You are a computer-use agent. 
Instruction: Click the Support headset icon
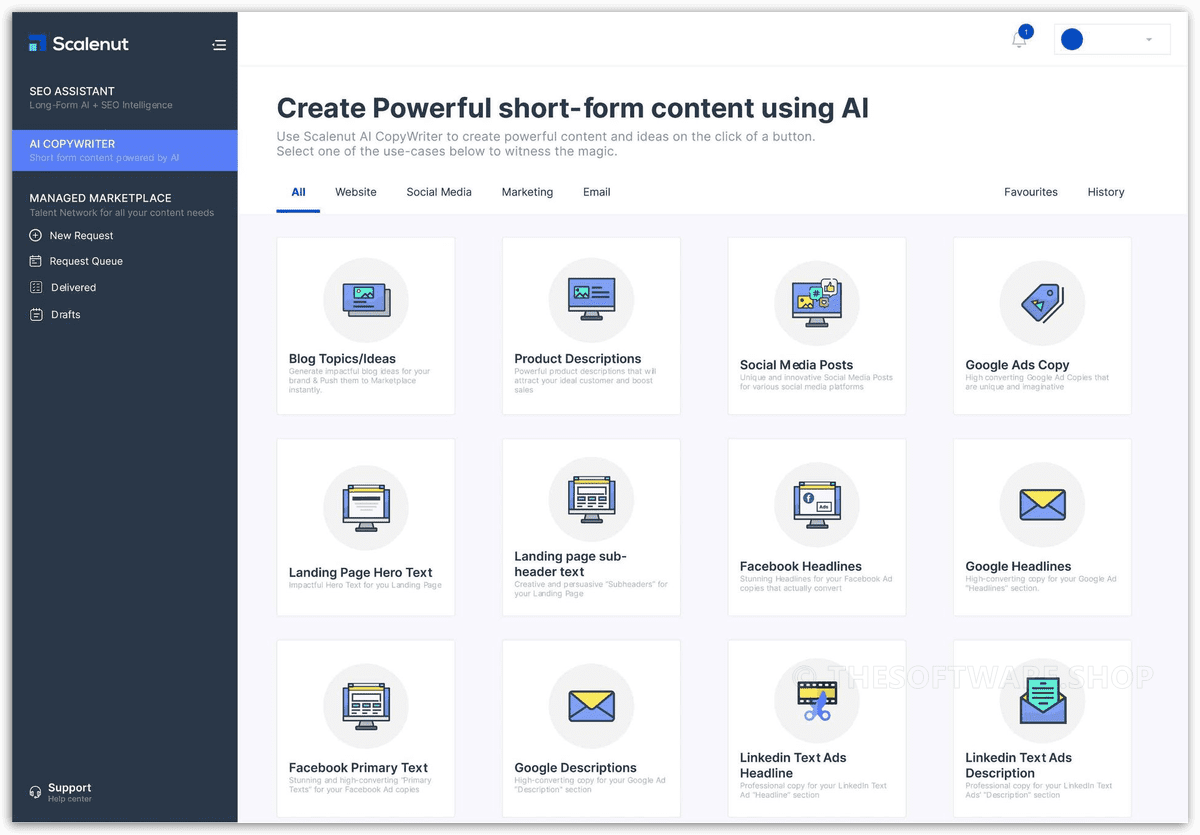point(36,792)
